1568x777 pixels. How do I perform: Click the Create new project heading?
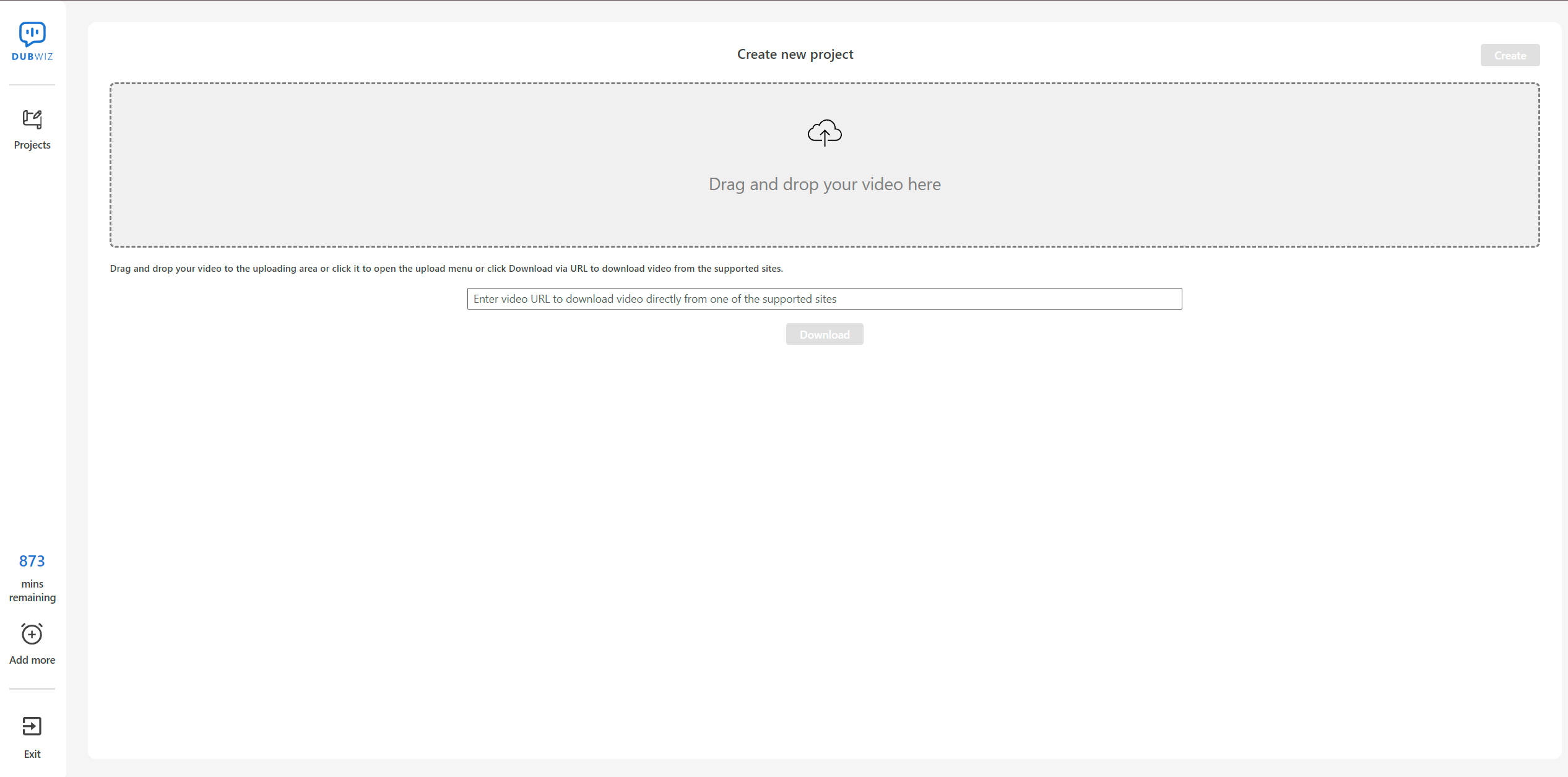[x=795, y=54]
